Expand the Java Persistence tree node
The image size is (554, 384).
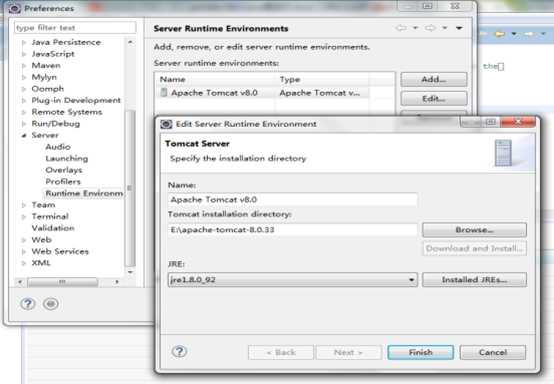coord(24,42)
